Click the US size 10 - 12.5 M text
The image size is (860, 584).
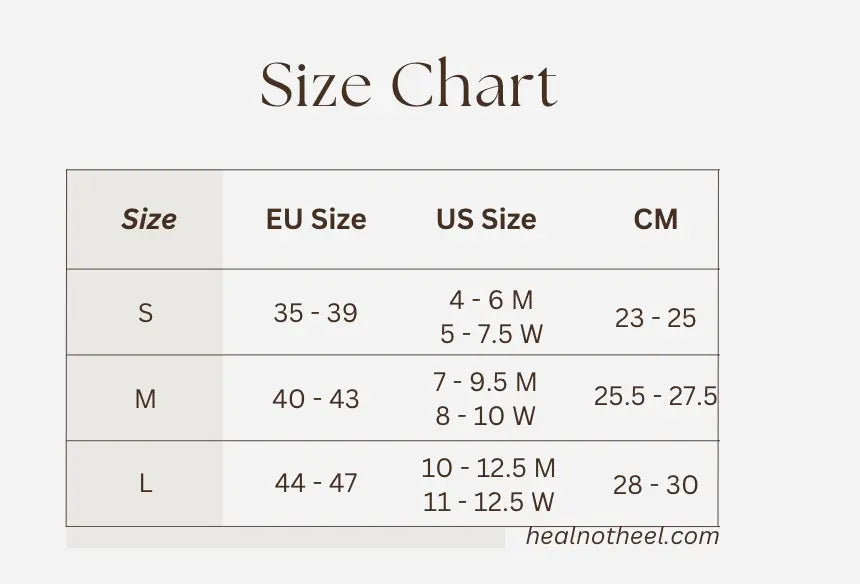pyautogui.click(x=488, y=468)
